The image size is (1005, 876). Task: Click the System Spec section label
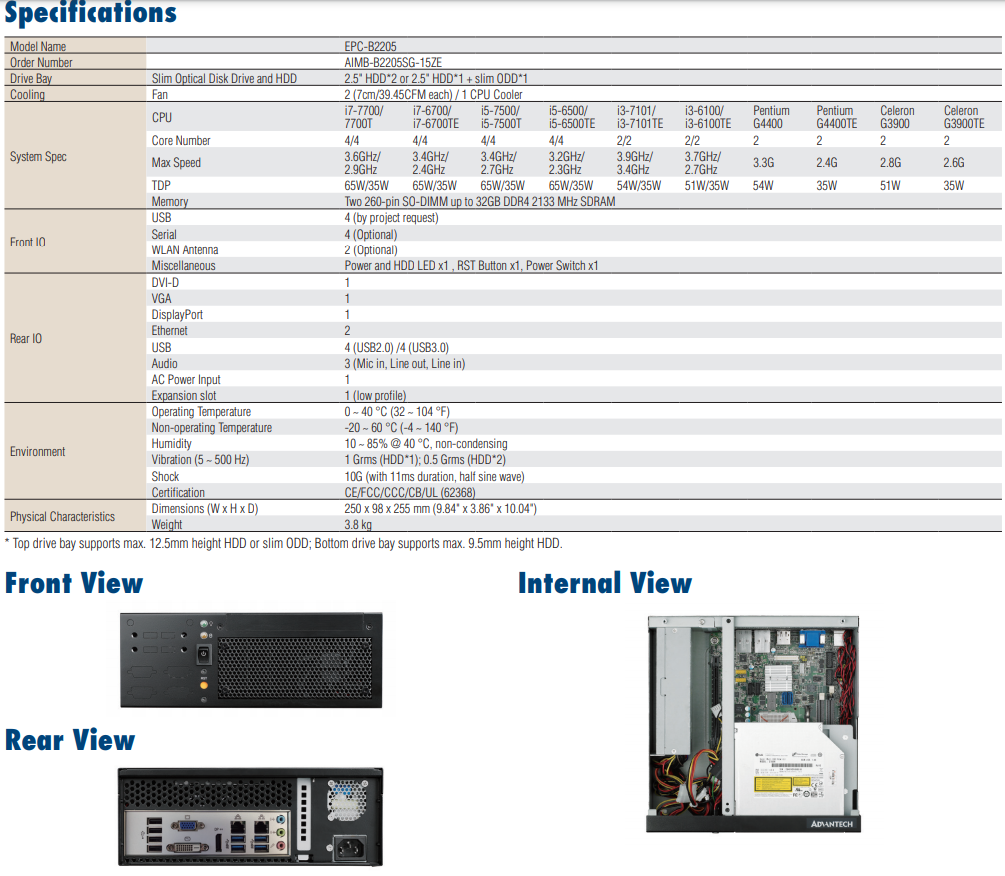click(x=38, y=156)
